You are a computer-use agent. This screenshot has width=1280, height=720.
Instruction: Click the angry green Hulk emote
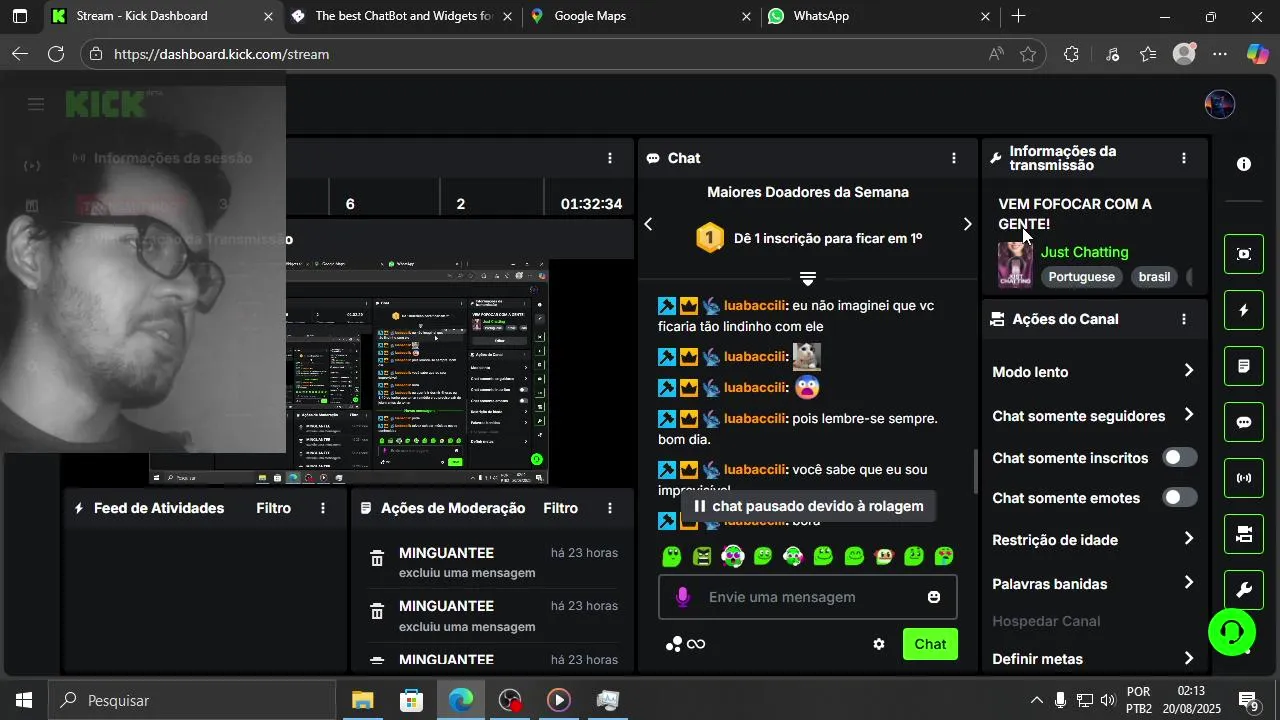702,556
